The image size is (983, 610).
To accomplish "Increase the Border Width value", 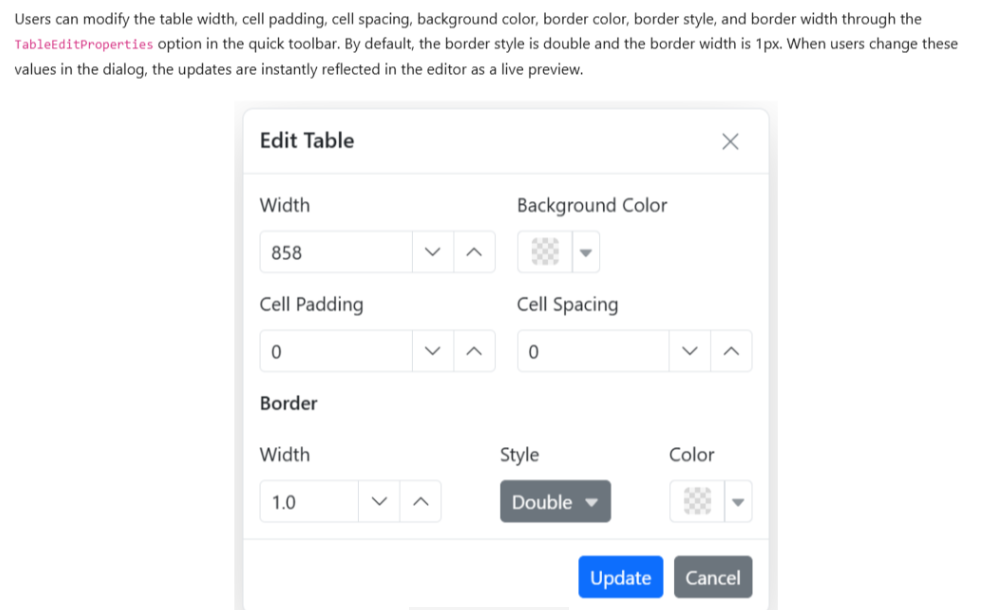I will click(420, 502).
